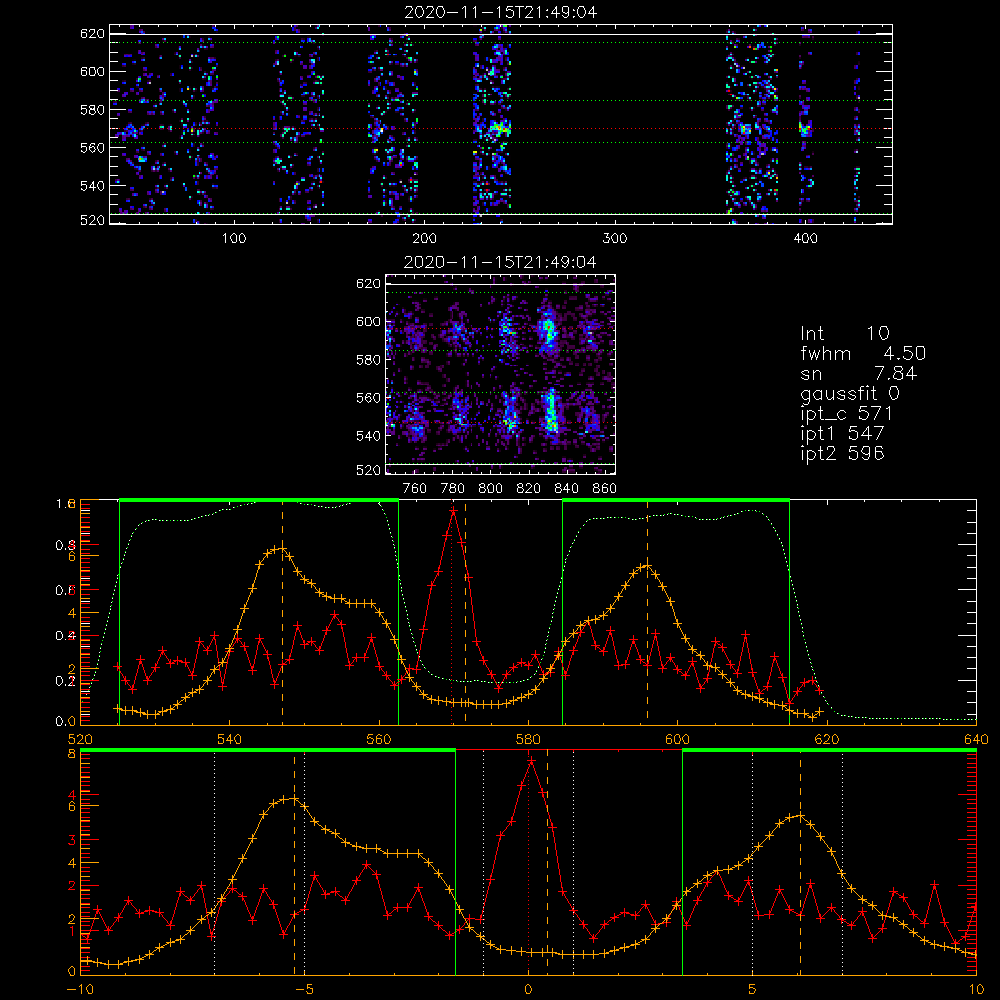This screenshot has width=1000, height=1000.
Task: Click x-axis label 0 on bottom profile plot
Action: click(528, 990)
